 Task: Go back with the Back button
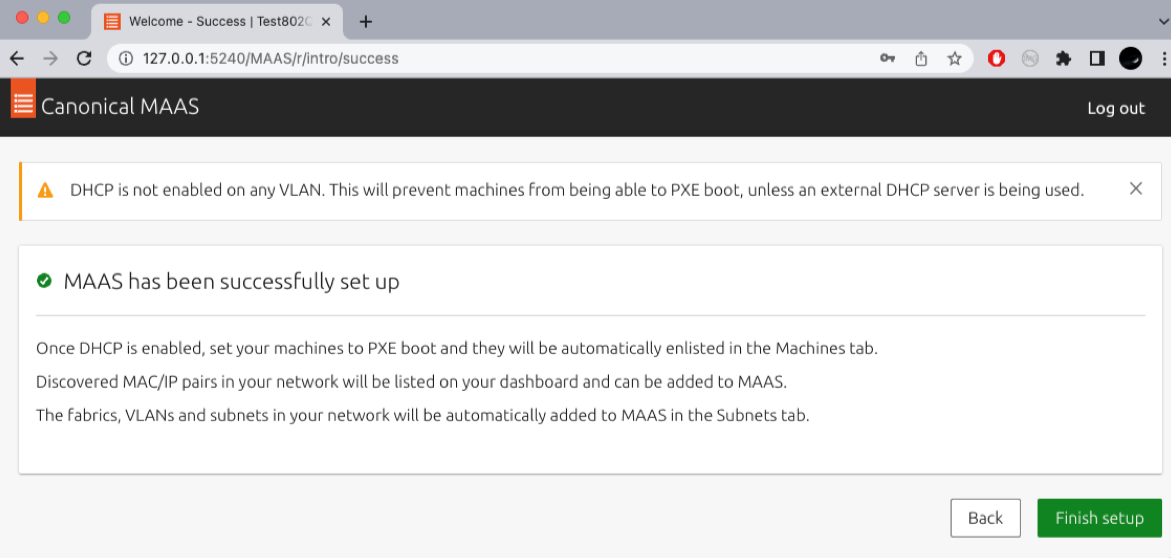tap(985, 518)
